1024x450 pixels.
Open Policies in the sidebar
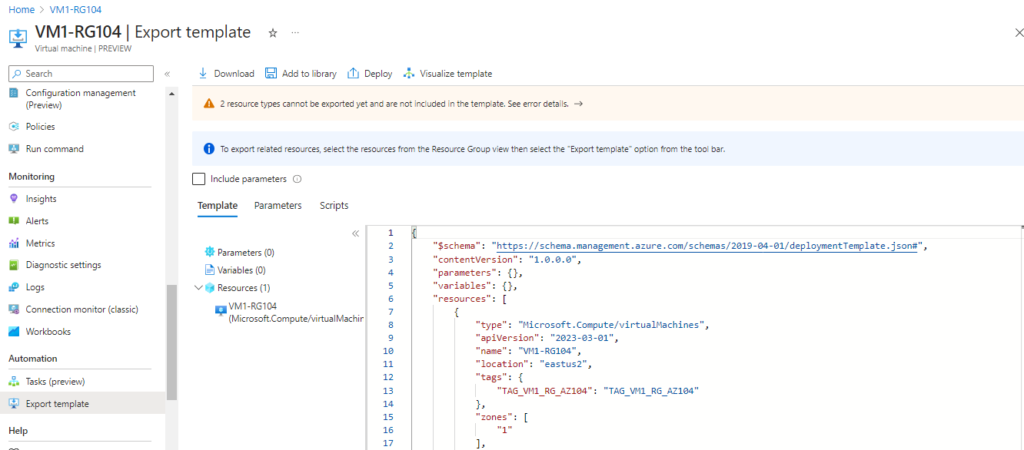40,127
